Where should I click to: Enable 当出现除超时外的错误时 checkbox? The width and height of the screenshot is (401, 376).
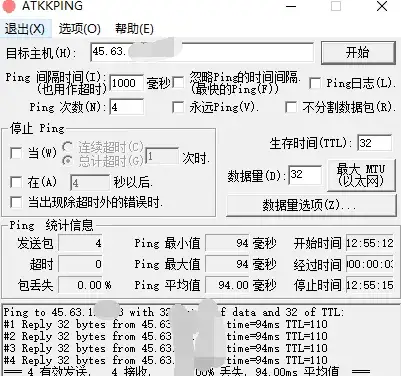point(16,202)
